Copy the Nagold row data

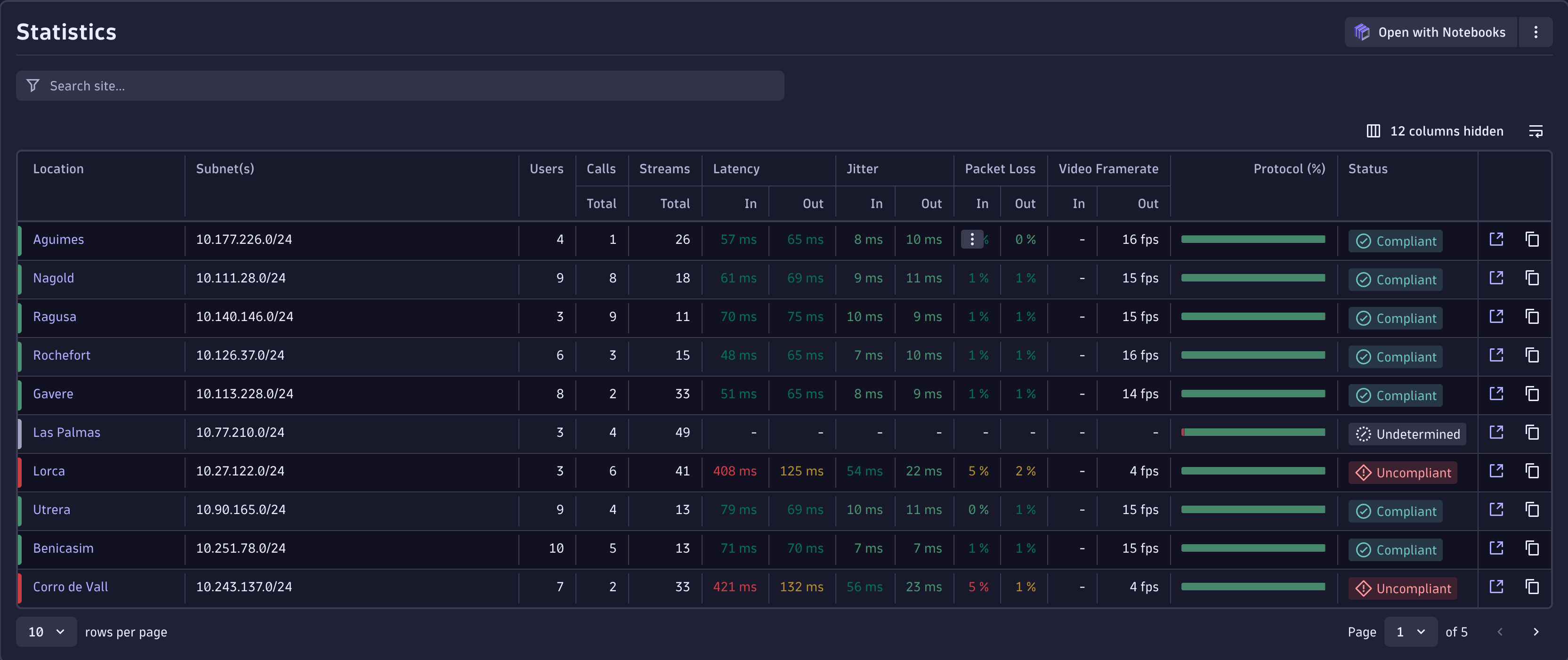pyautogui.click(x=1532, y=278)
